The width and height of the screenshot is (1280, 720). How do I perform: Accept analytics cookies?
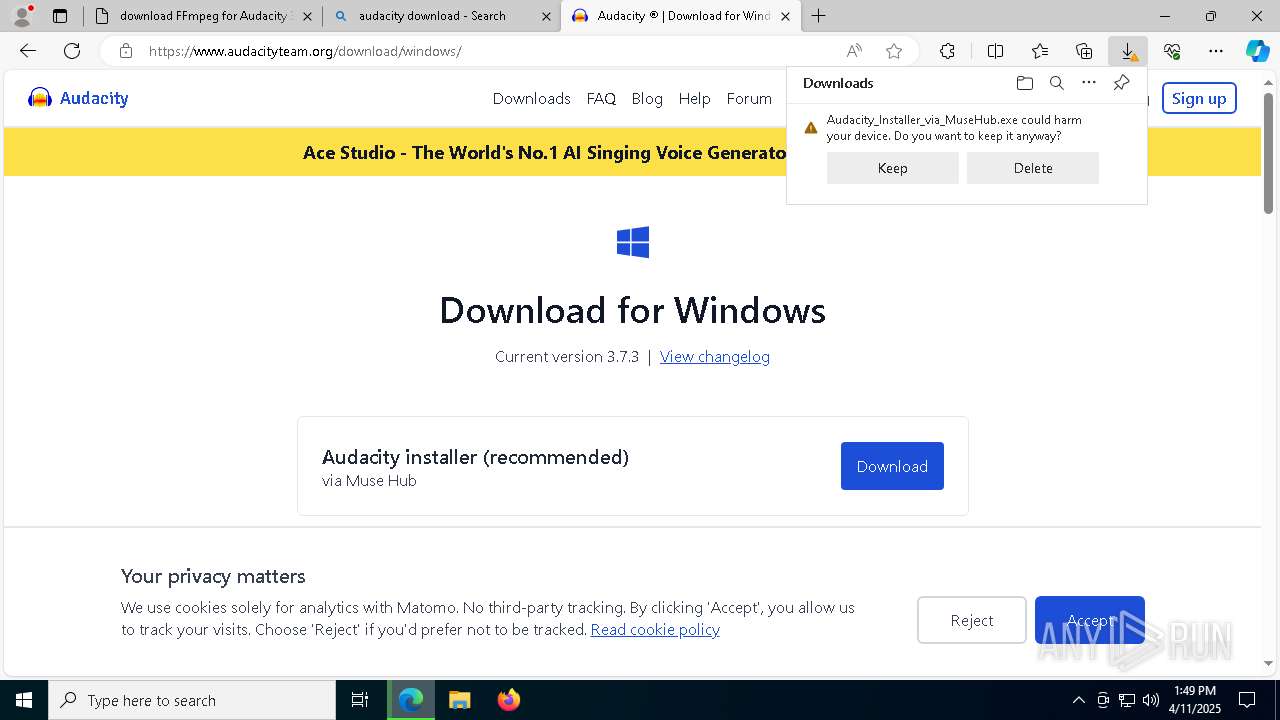coord(1090,620)
